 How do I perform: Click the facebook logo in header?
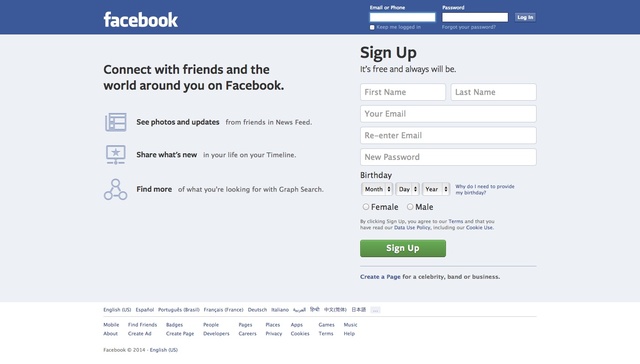pyautogui.click(x=141, y=20)
